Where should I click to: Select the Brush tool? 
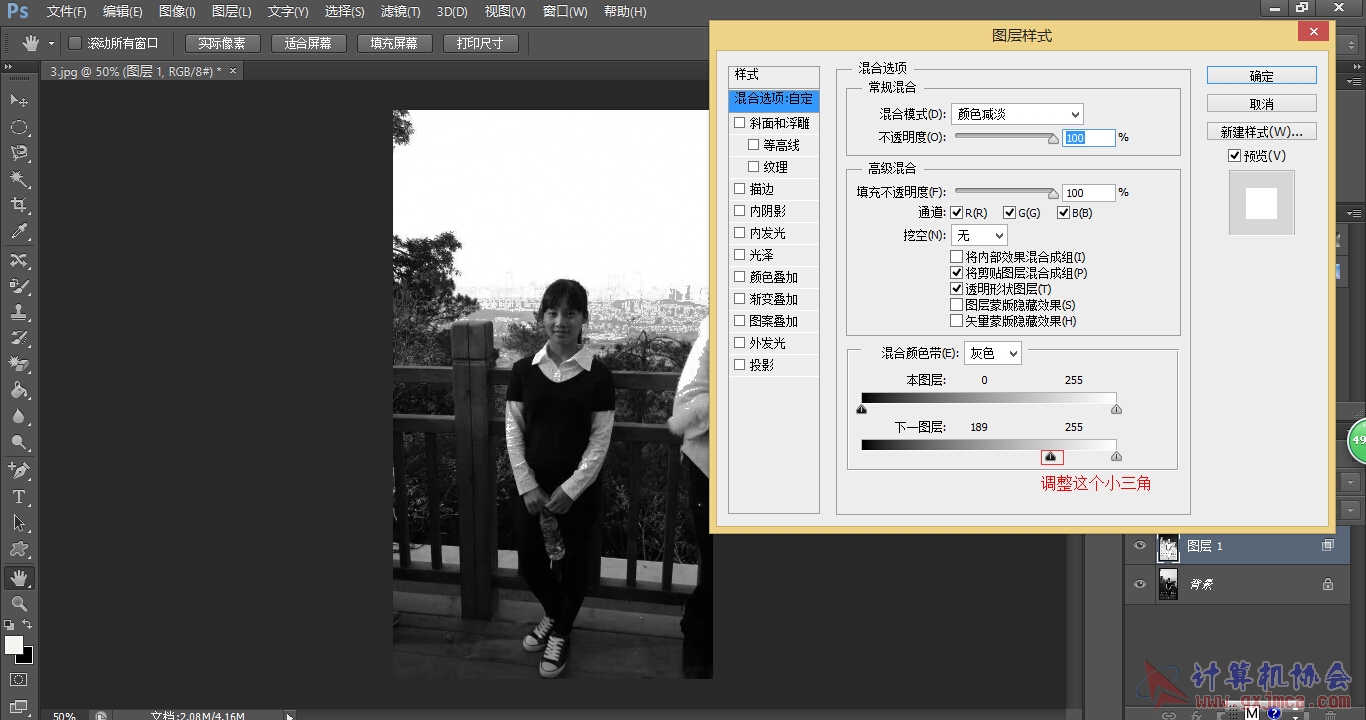tap(19, 286)
